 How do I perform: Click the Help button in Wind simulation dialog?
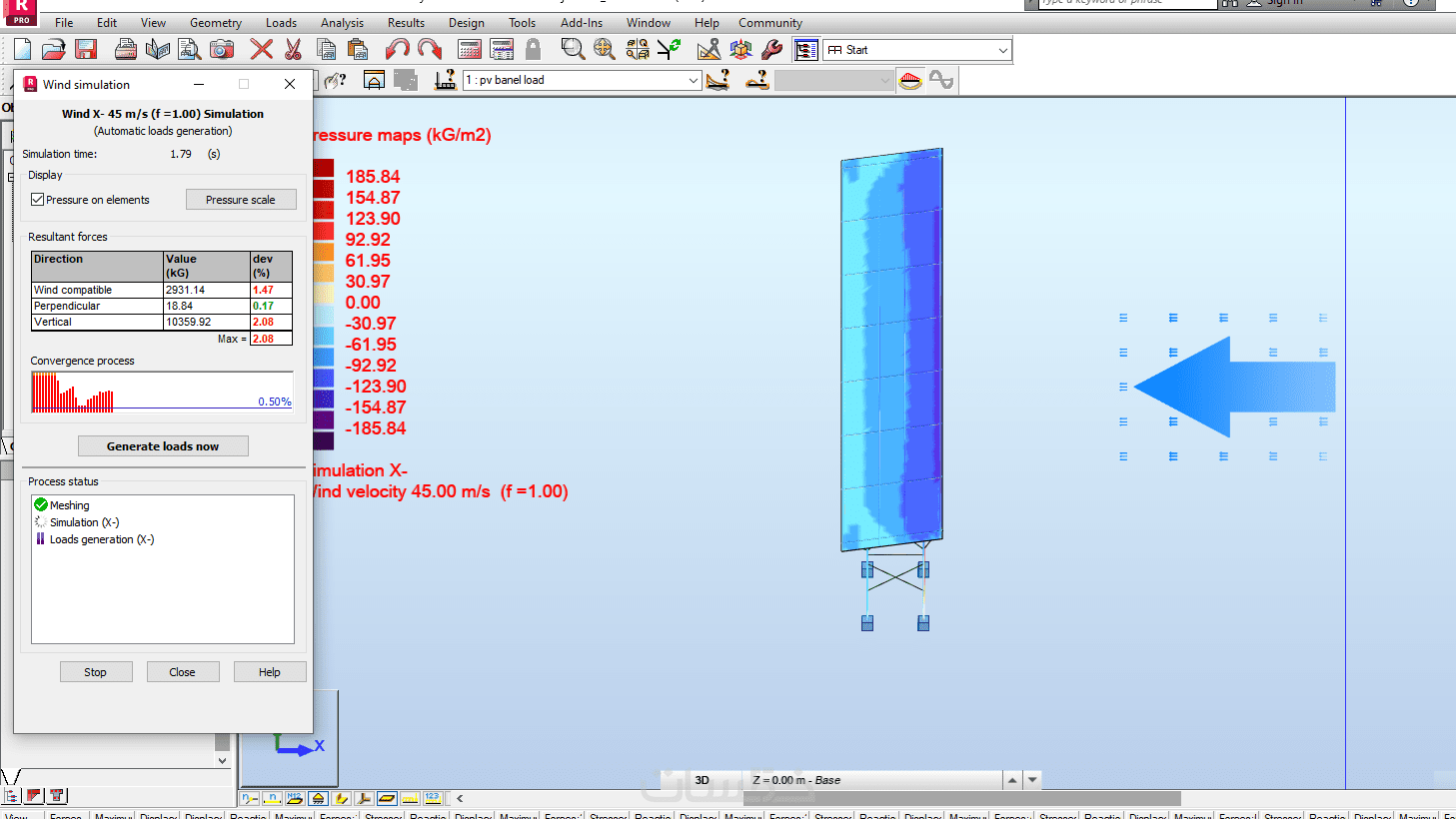[270, 672]
